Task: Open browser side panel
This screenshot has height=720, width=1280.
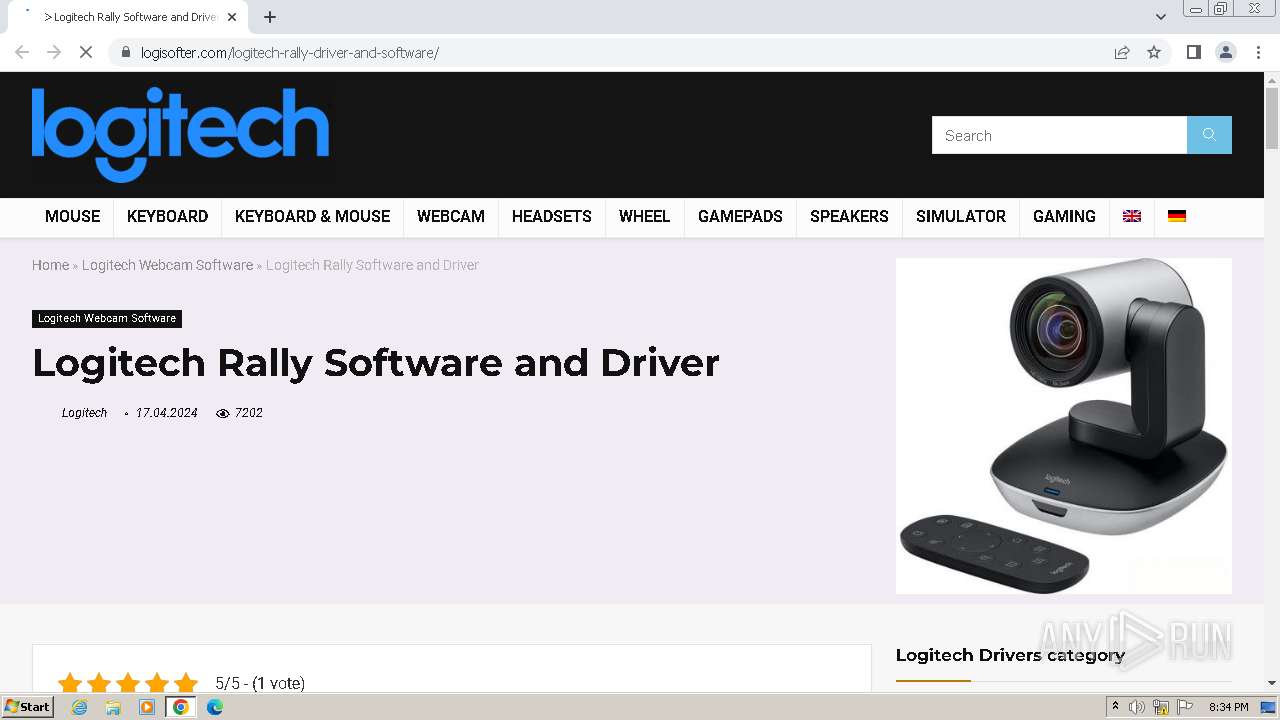Action: point(1193,52)
